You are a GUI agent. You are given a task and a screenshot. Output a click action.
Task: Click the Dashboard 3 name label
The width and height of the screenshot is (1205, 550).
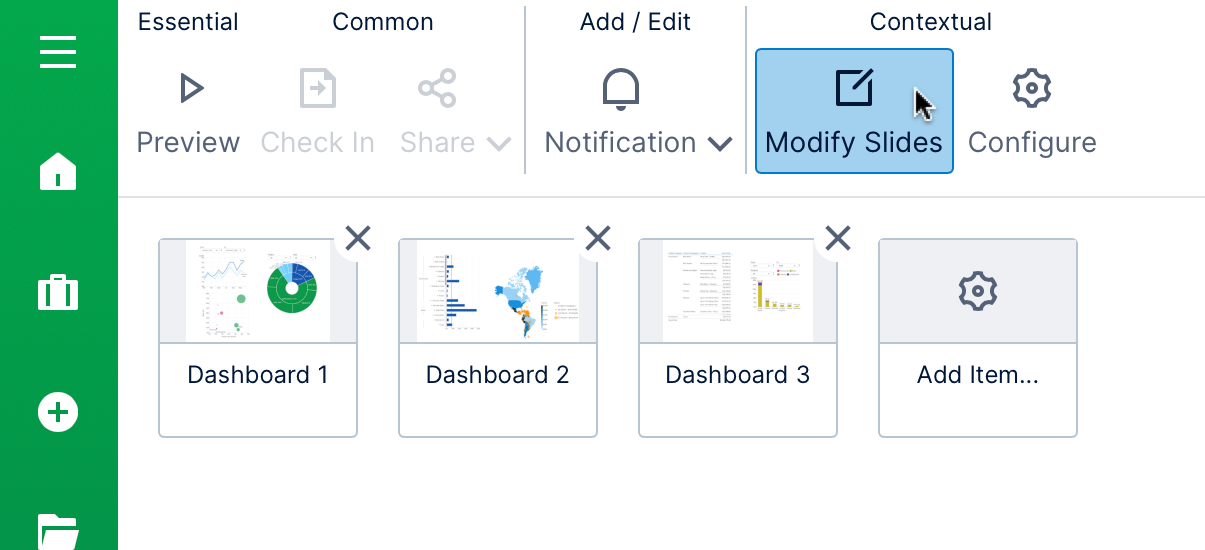click(738, 375)
